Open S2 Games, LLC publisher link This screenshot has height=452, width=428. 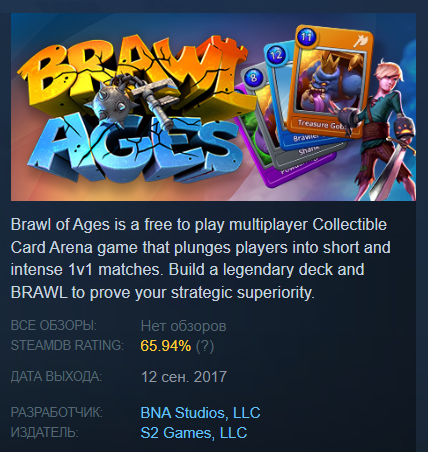(194, 433)
